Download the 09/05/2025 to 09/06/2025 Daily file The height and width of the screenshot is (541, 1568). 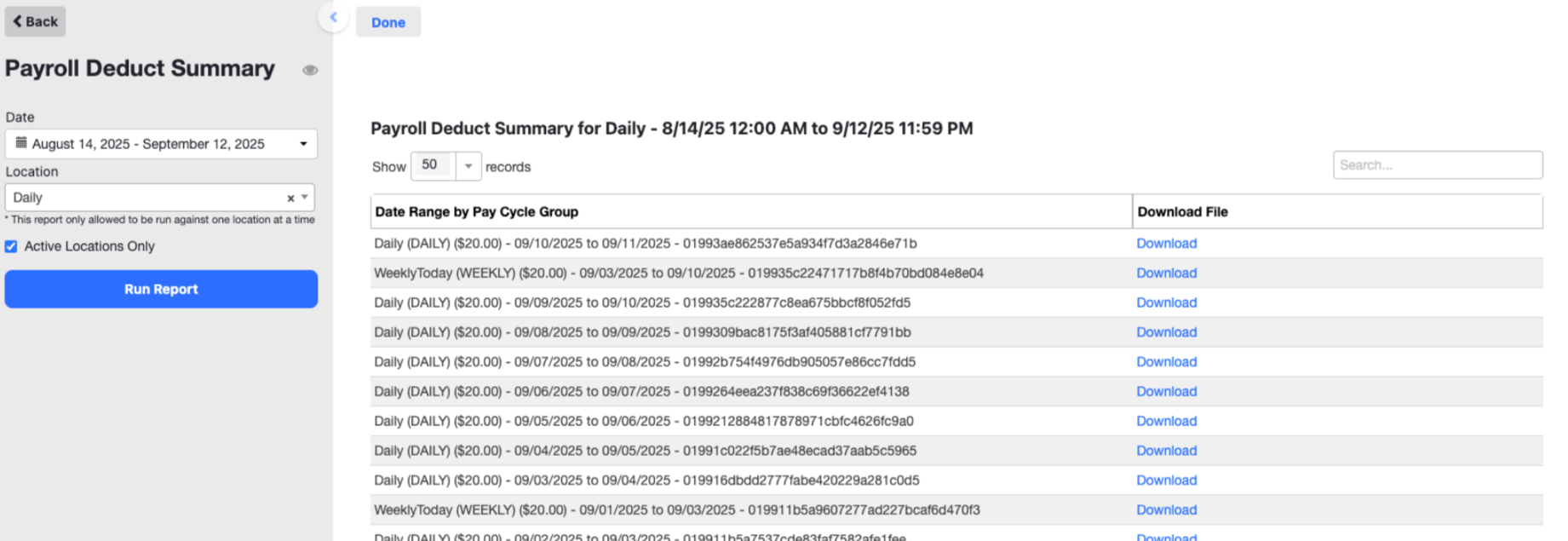click(x=1167, y=421)
